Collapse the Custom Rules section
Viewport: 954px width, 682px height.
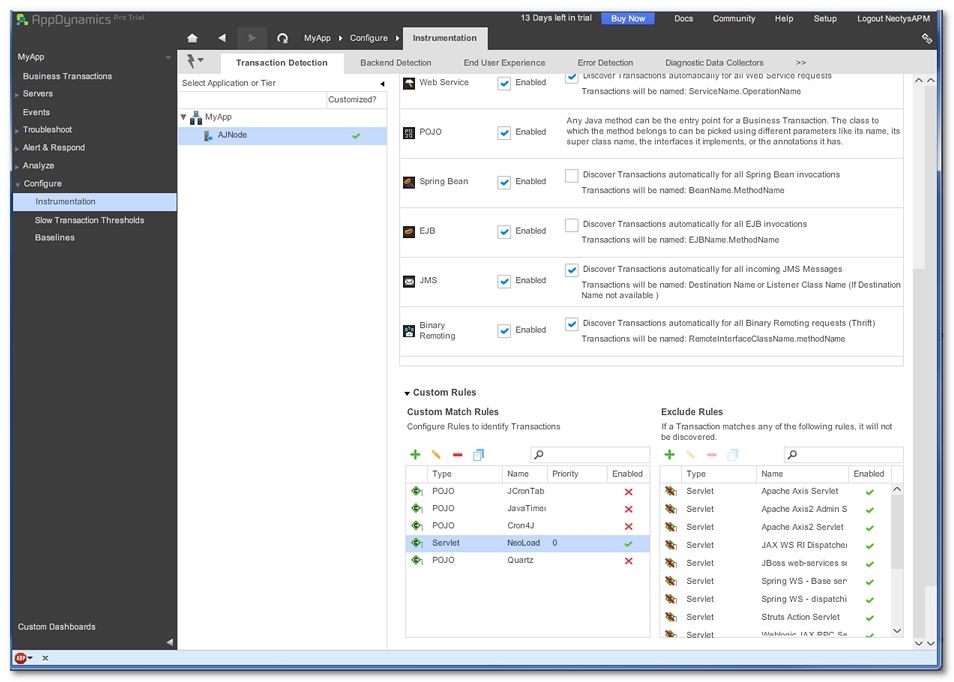click(x=407, y=393)
